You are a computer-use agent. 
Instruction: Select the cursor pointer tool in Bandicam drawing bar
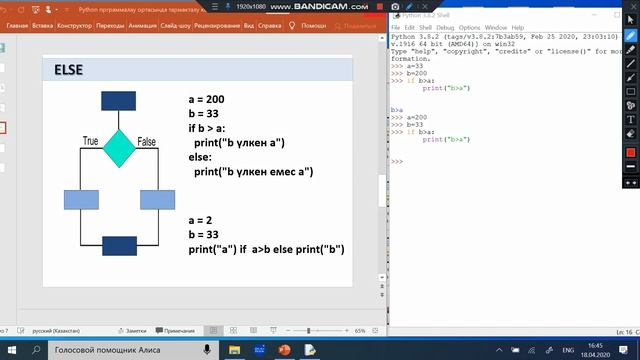(x=631, y=19)
